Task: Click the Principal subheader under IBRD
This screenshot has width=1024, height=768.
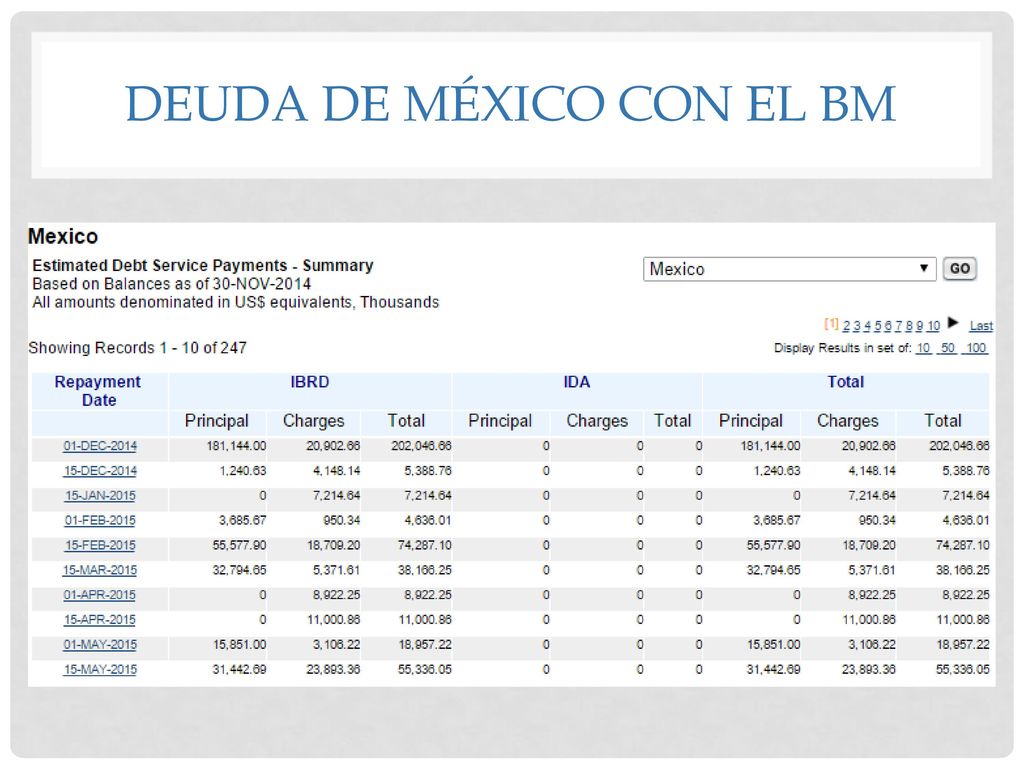Action: 217,421
